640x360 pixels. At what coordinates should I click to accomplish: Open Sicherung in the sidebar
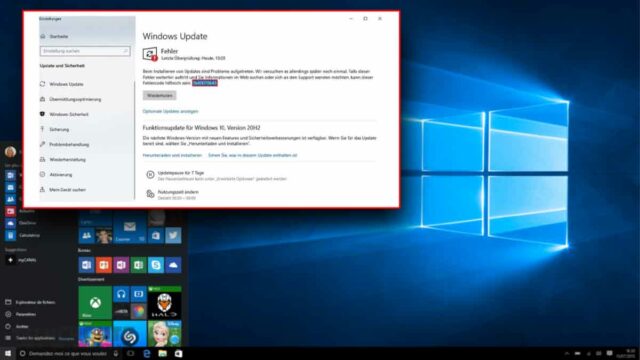[x=59, y=129]
